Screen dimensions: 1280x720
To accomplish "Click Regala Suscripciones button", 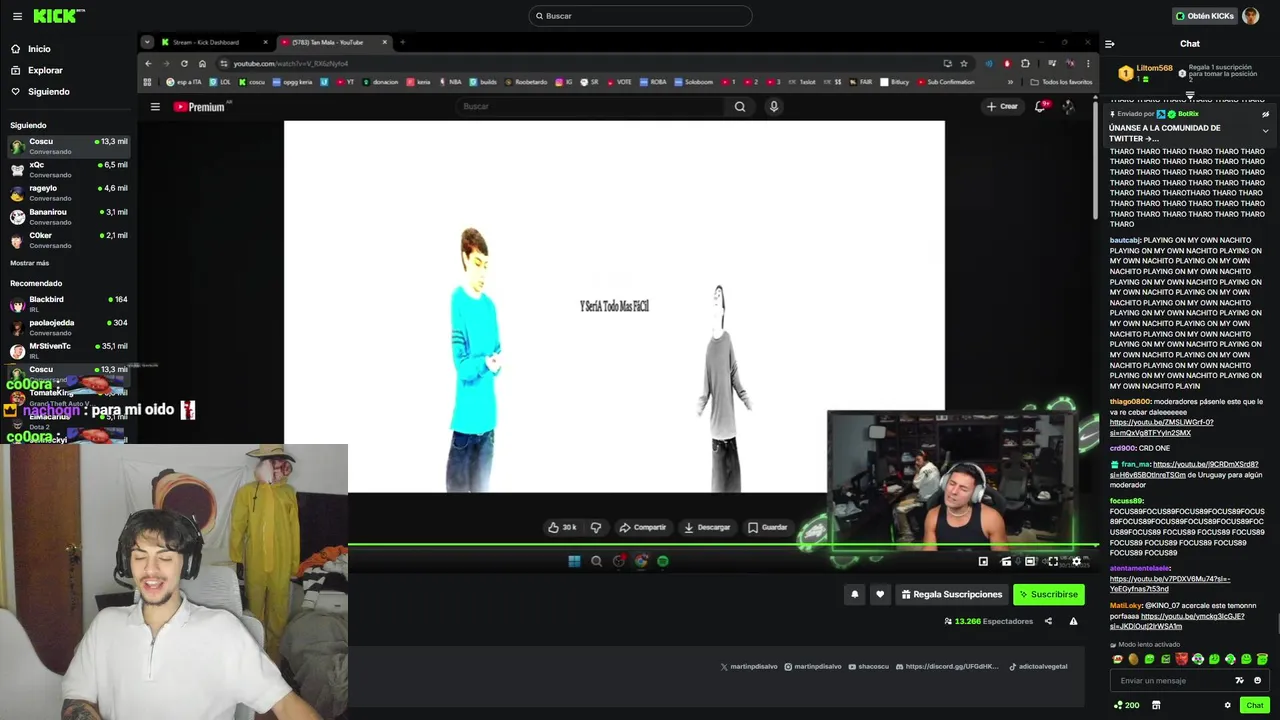I will click(951, 594).
